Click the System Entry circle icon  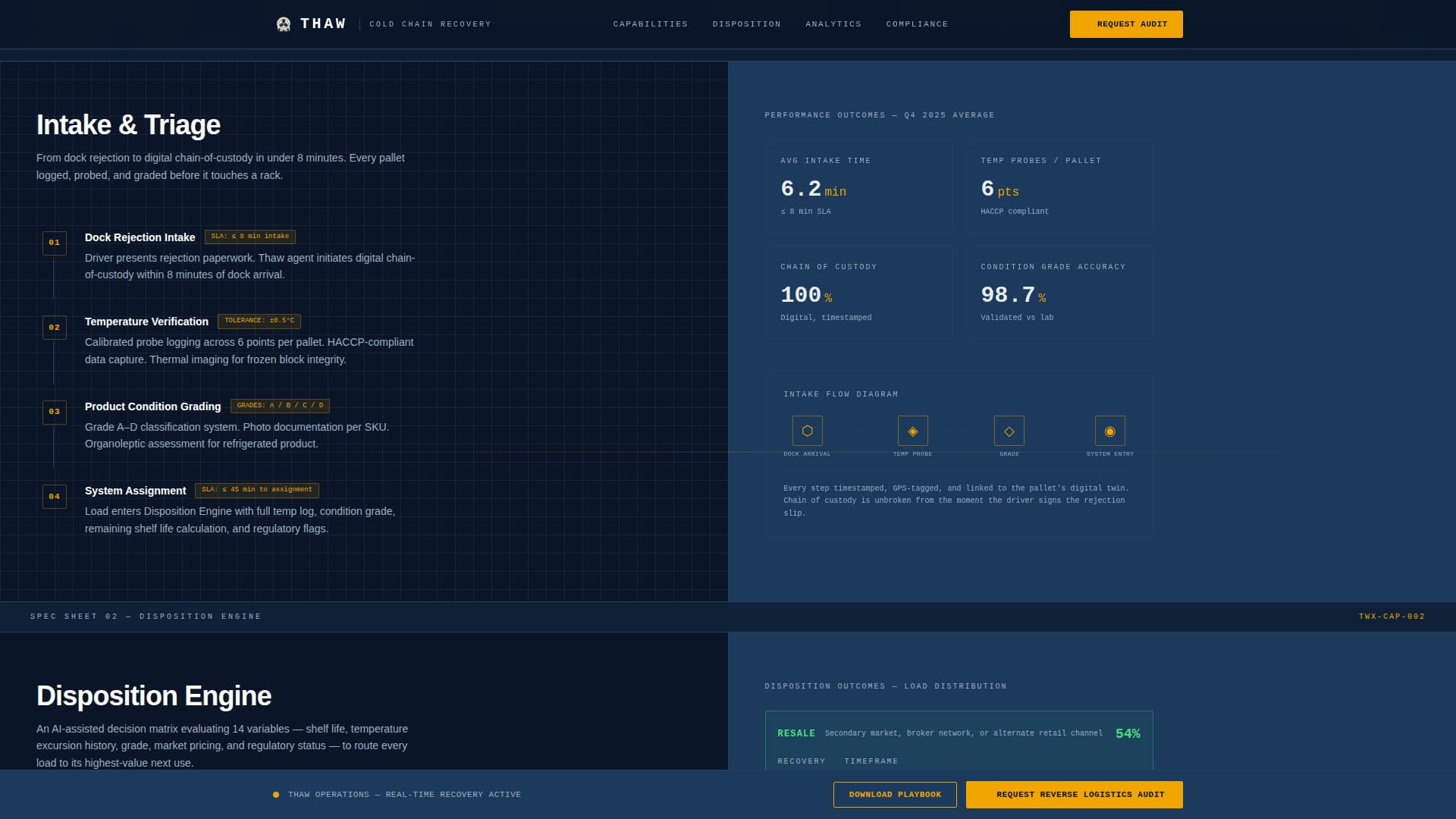coord(1109,431)
